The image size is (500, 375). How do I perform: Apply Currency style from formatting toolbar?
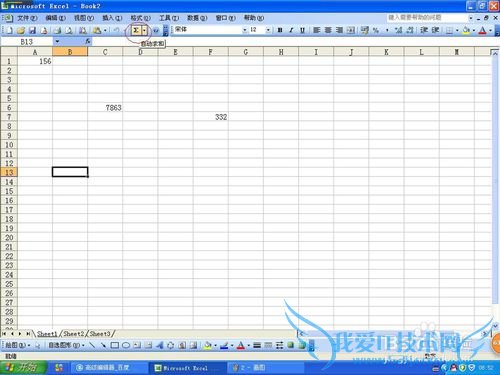pyautogui.click(x=365, y=30)
